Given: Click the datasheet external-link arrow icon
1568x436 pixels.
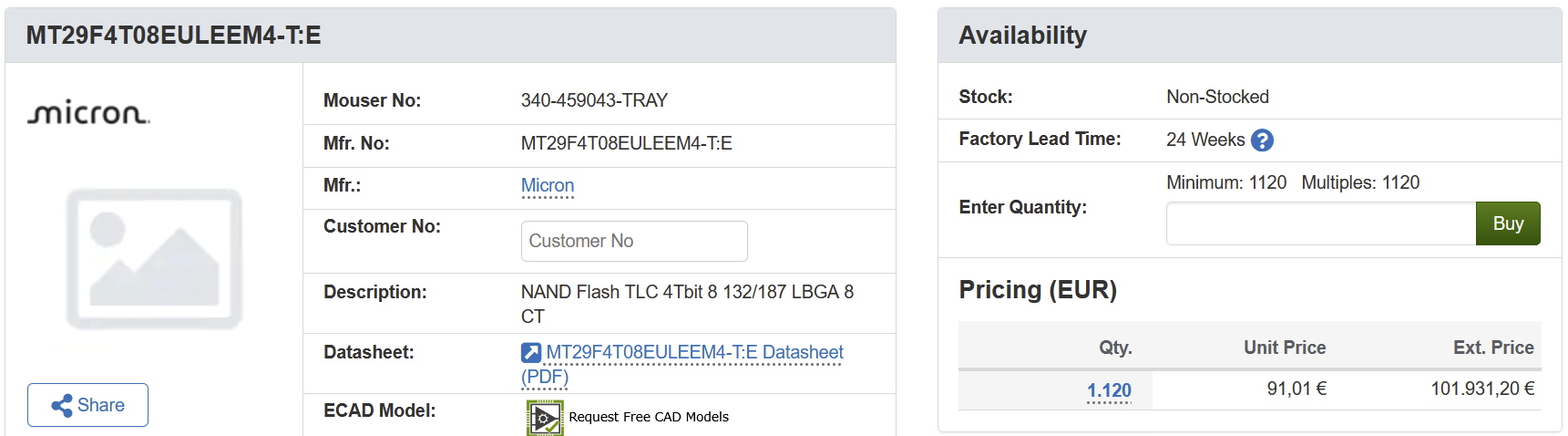Looking at the screenshot, I should [x=531, y=353].
